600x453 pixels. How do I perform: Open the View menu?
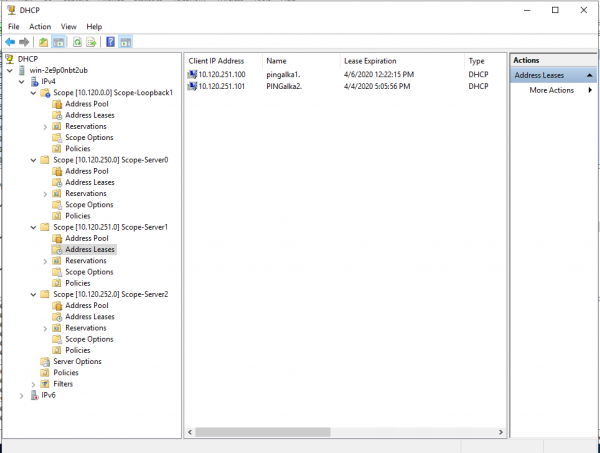68,26
